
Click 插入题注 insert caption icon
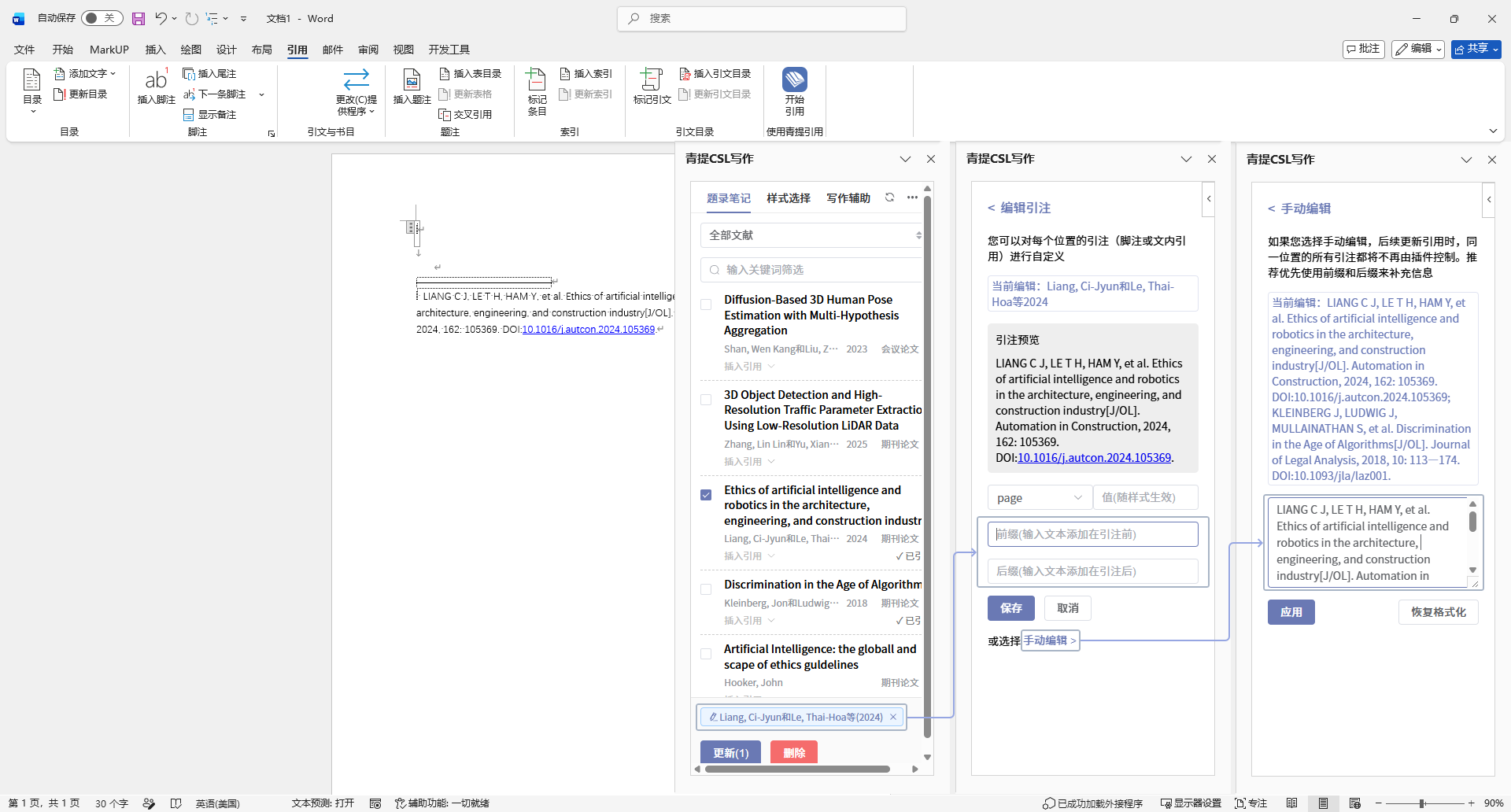click(x=412, y=87)
